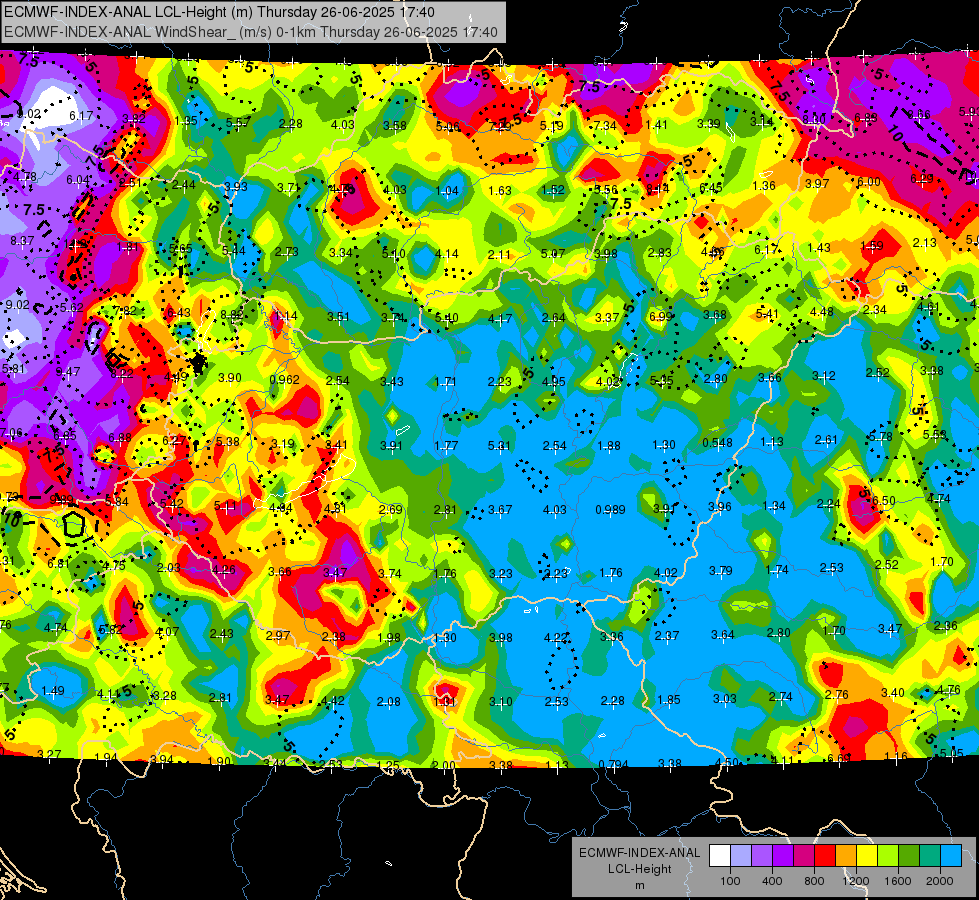This screenshot has height=900, width=979.
Task: Click the teal legend swatch
Action: tap(930, 855)
